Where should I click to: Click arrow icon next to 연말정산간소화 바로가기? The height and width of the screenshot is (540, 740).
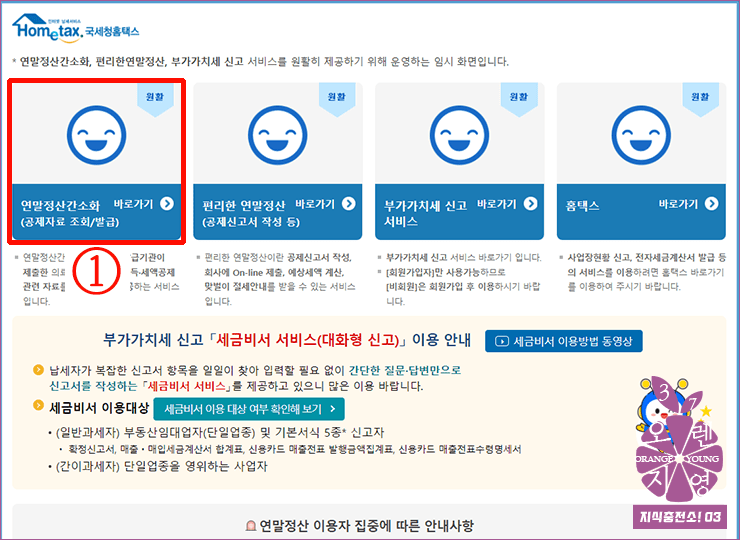[167, 203]
